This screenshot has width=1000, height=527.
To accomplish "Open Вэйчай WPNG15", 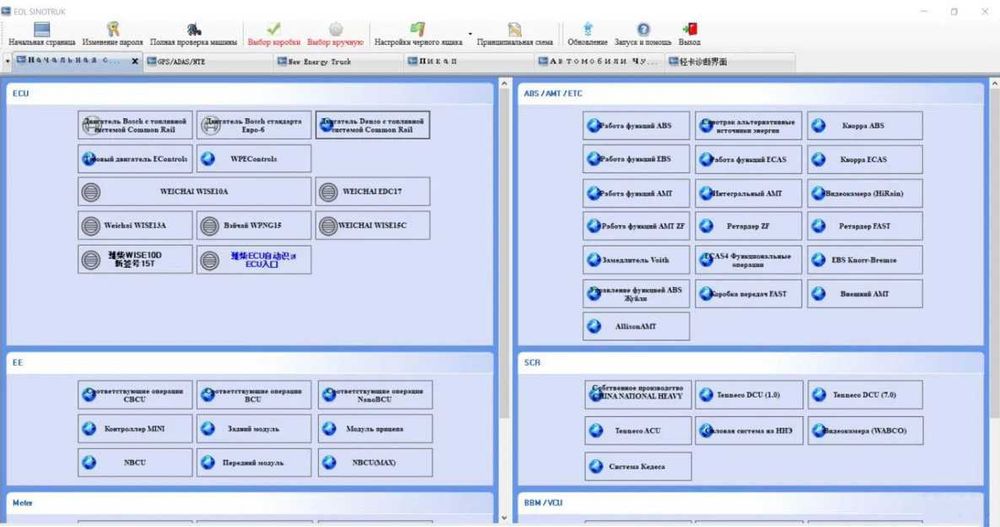I will [254, 225].
